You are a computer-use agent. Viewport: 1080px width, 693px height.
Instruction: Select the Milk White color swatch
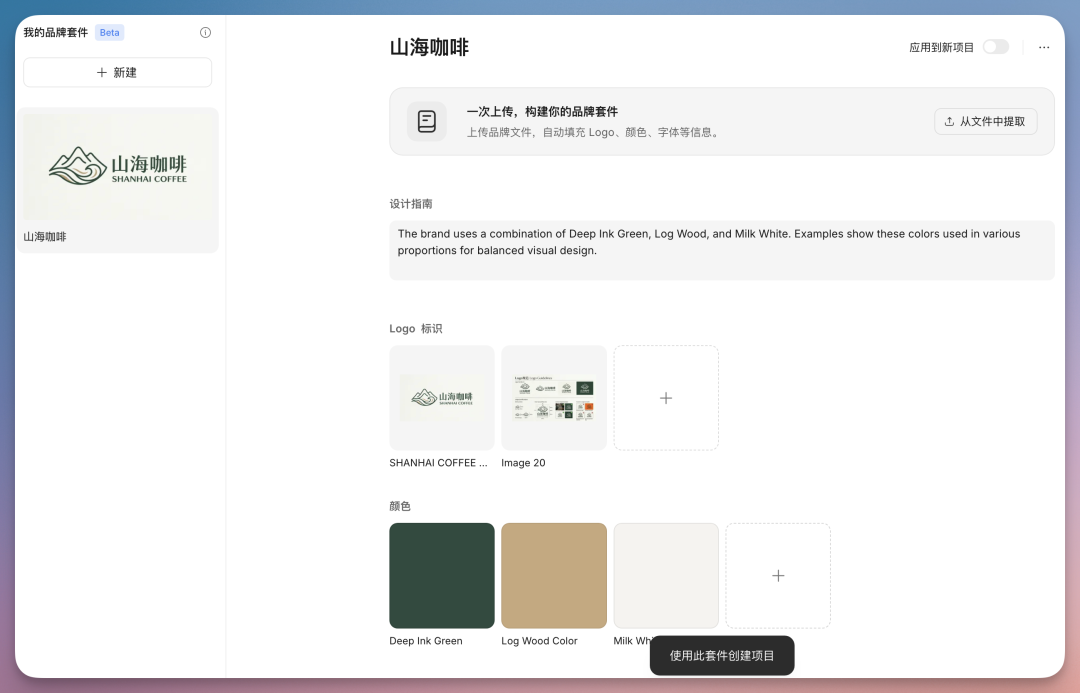click(x=665, y=575)
